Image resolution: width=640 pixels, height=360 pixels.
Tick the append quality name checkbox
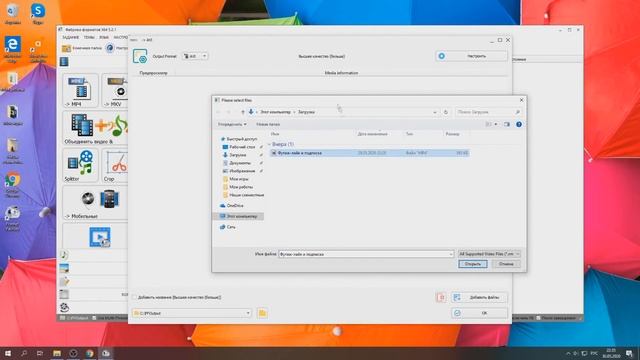(x=135, y=298)
